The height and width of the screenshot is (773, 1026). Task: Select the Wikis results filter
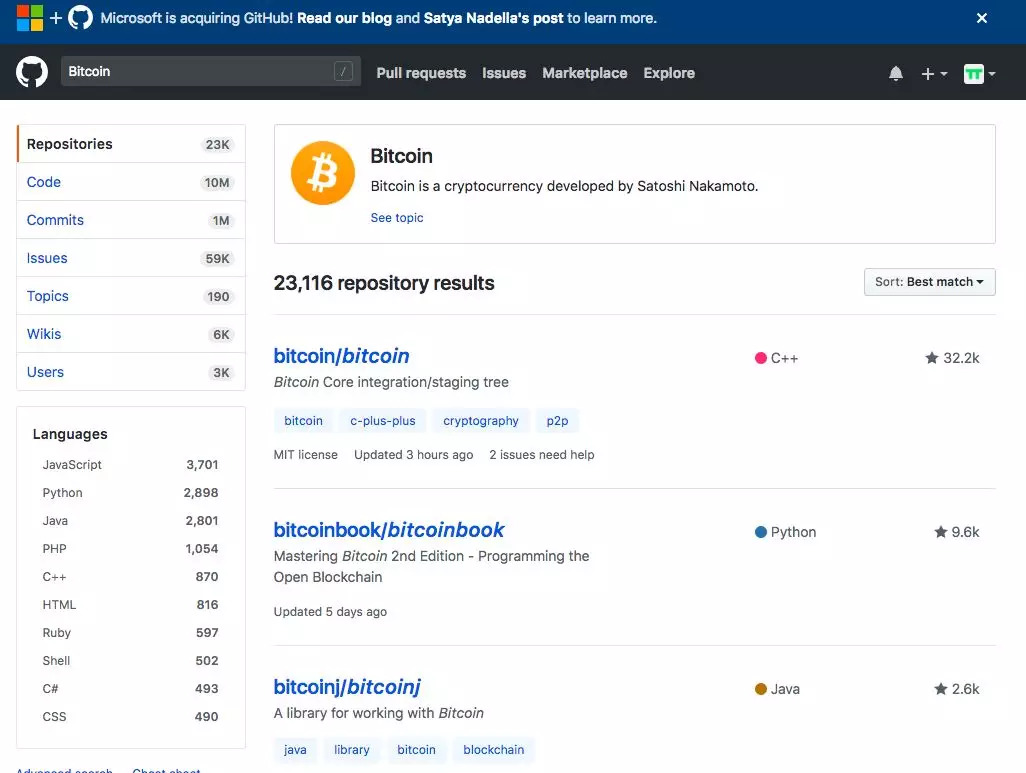[x=131, y=334]
